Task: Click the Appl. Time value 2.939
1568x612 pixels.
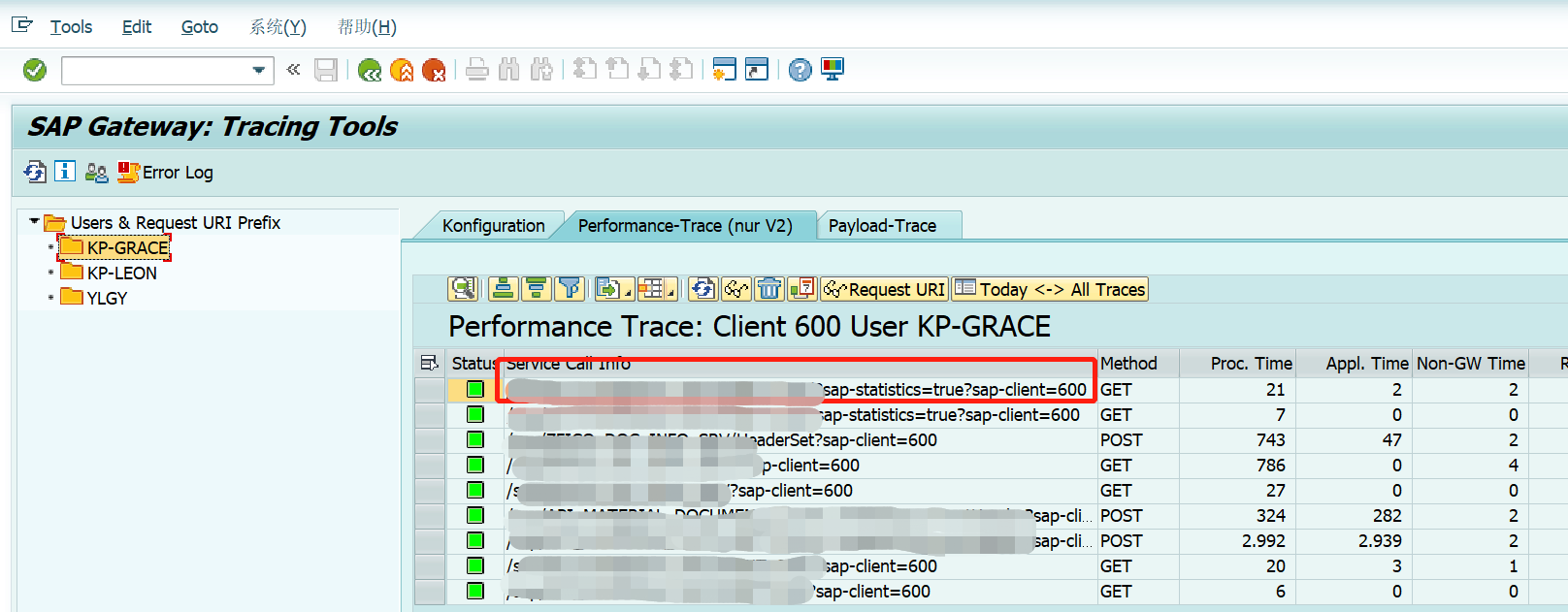Action: (1380, 541)
